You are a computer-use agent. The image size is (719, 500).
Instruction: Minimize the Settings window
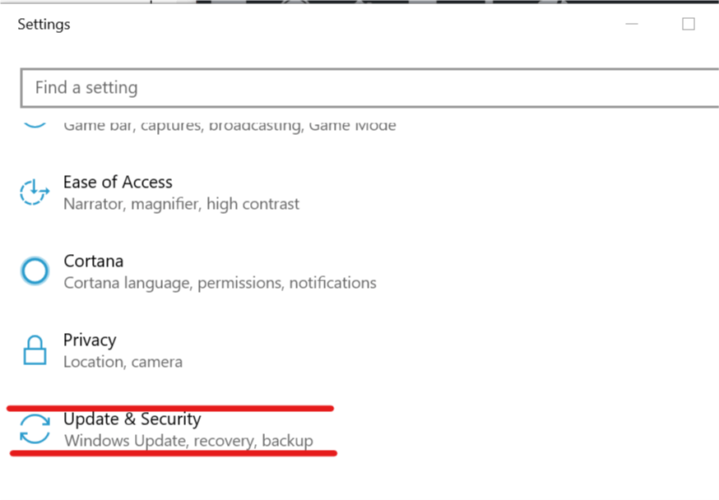(632, 24)
